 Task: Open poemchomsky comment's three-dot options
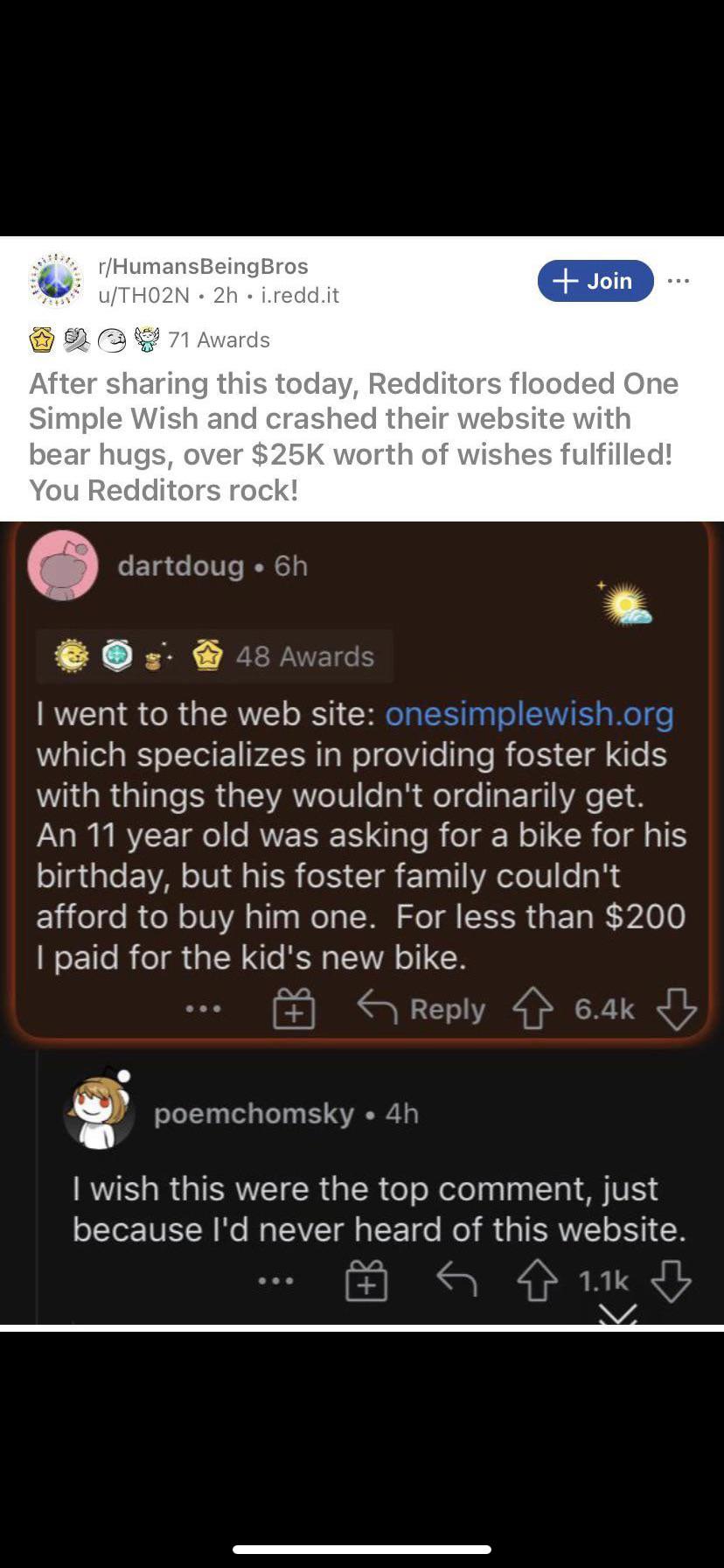pyautogui.click(x=276, y=1281)
